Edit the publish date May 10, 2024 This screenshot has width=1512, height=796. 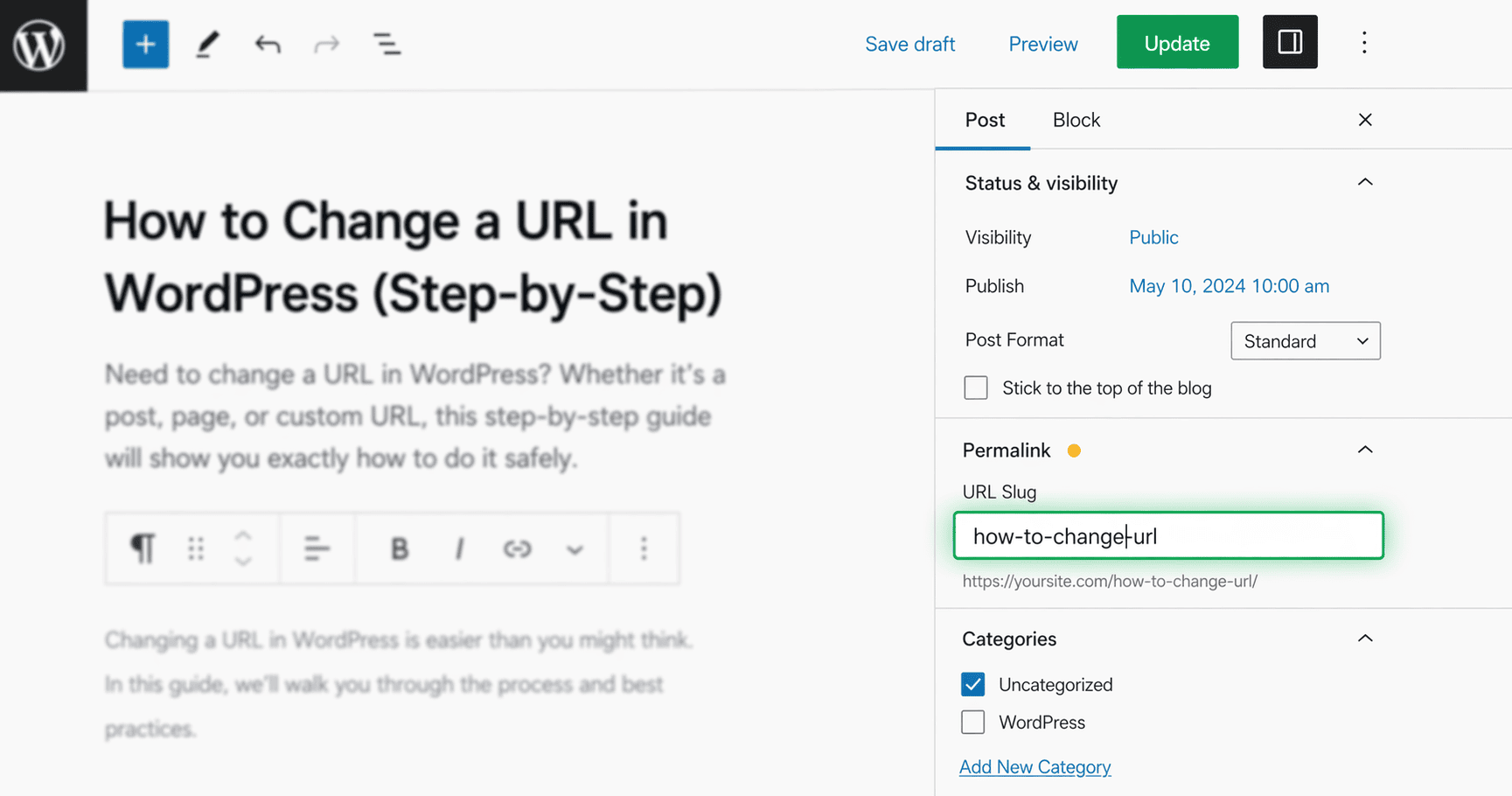pyautogui.click(x=1229, y=286)
